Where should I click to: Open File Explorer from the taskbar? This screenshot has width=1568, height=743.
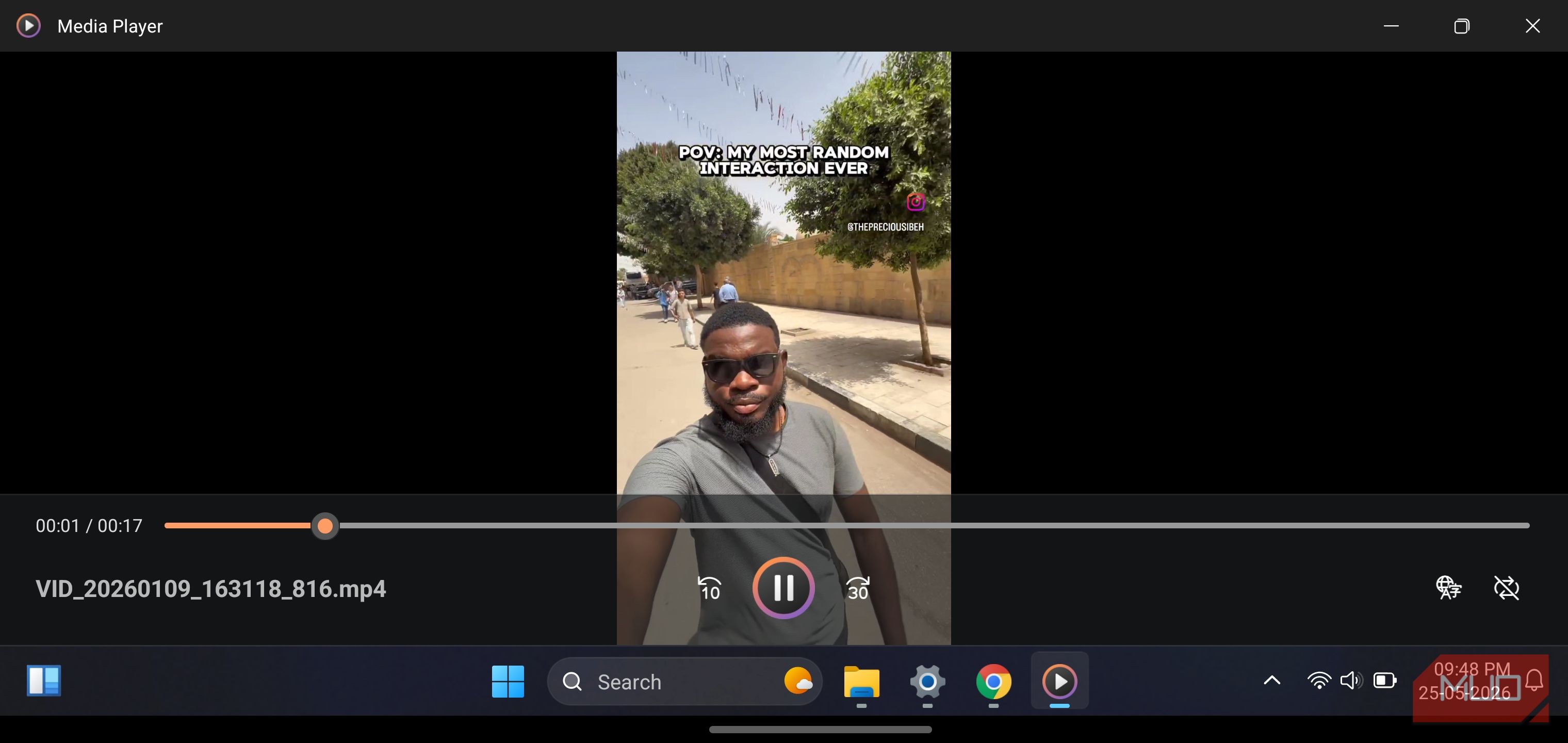pos(861,681)
